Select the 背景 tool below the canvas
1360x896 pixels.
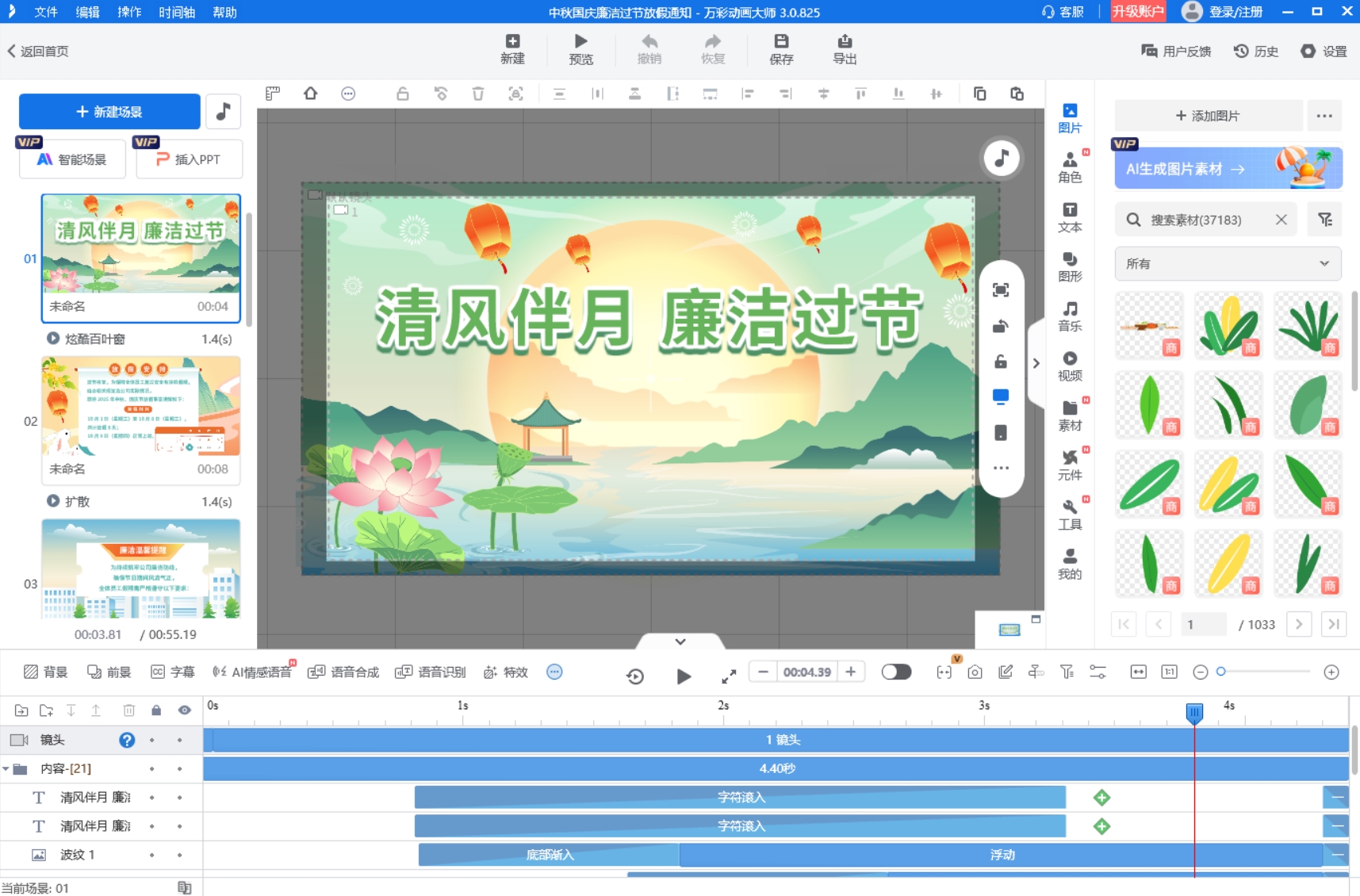45,672
